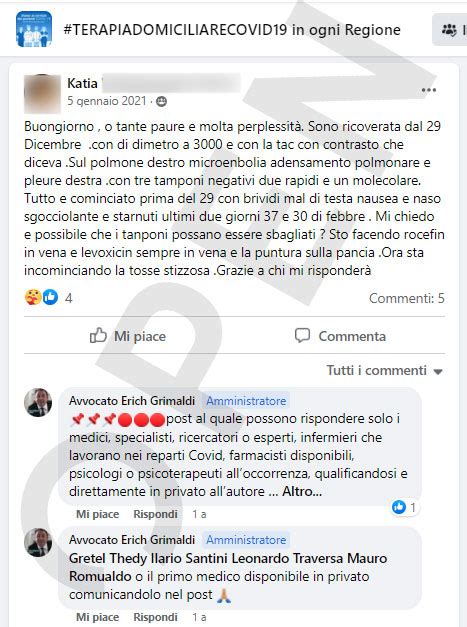Screen dimensions: 467x627
Task: Like the post with Mi piace button
Action: pyautogui.click(x=128, y=336)
